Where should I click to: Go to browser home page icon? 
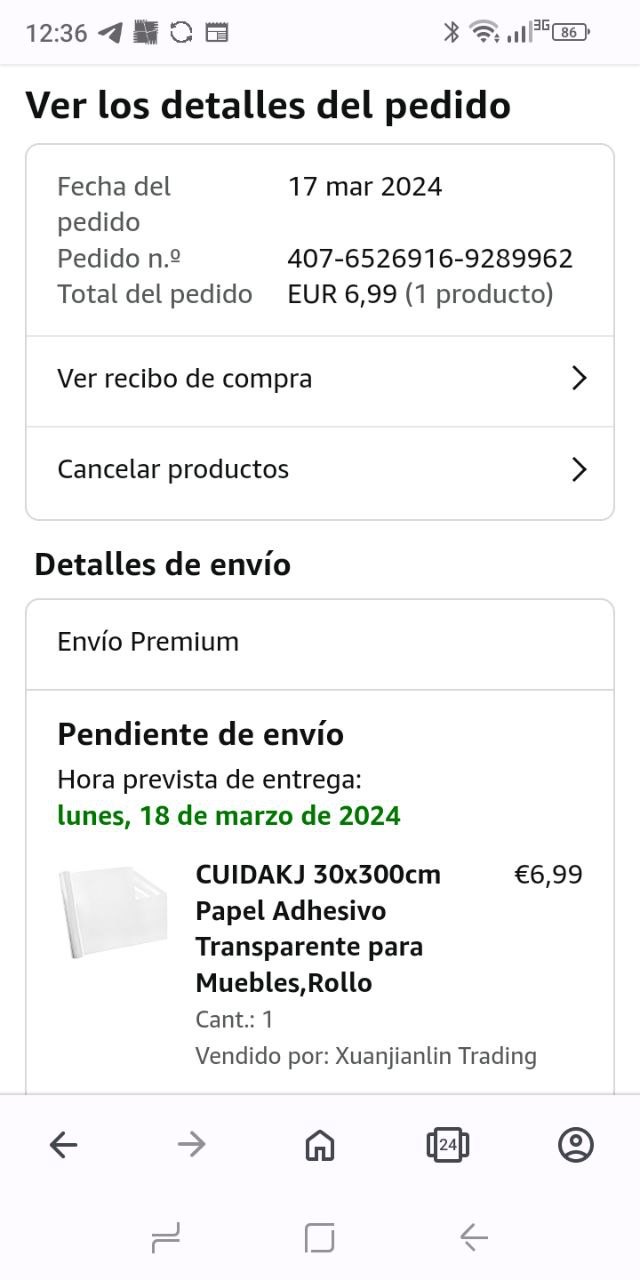click(319, 1144)
